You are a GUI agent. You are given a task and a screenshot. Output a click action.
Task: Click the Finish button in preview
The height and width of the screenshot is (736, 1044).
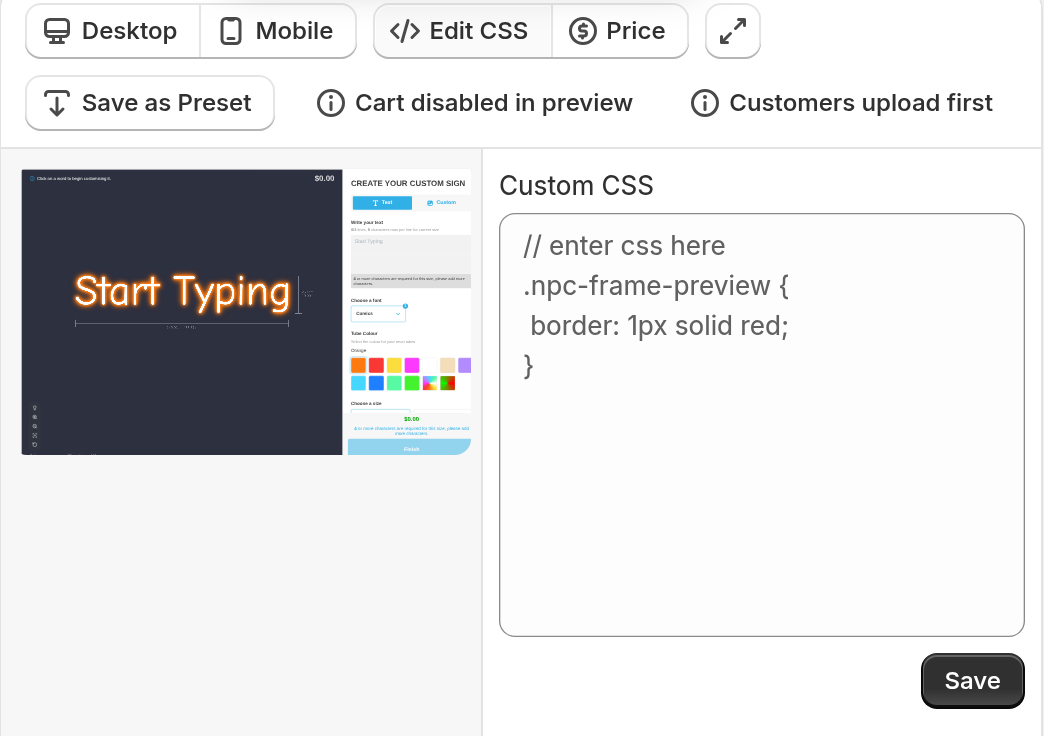(409, 448)
